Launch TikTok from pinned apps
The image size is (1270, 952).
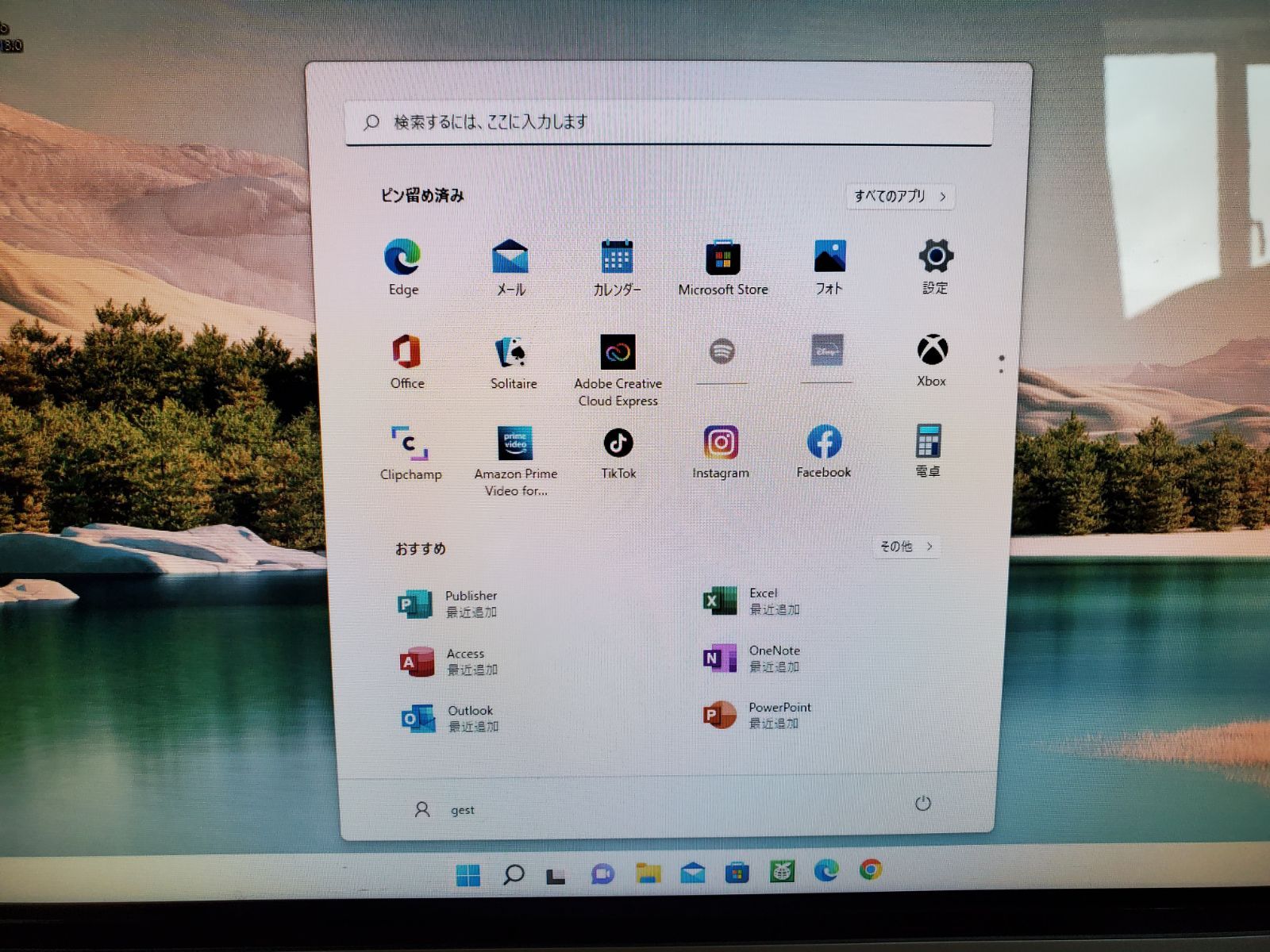[618, 453]
